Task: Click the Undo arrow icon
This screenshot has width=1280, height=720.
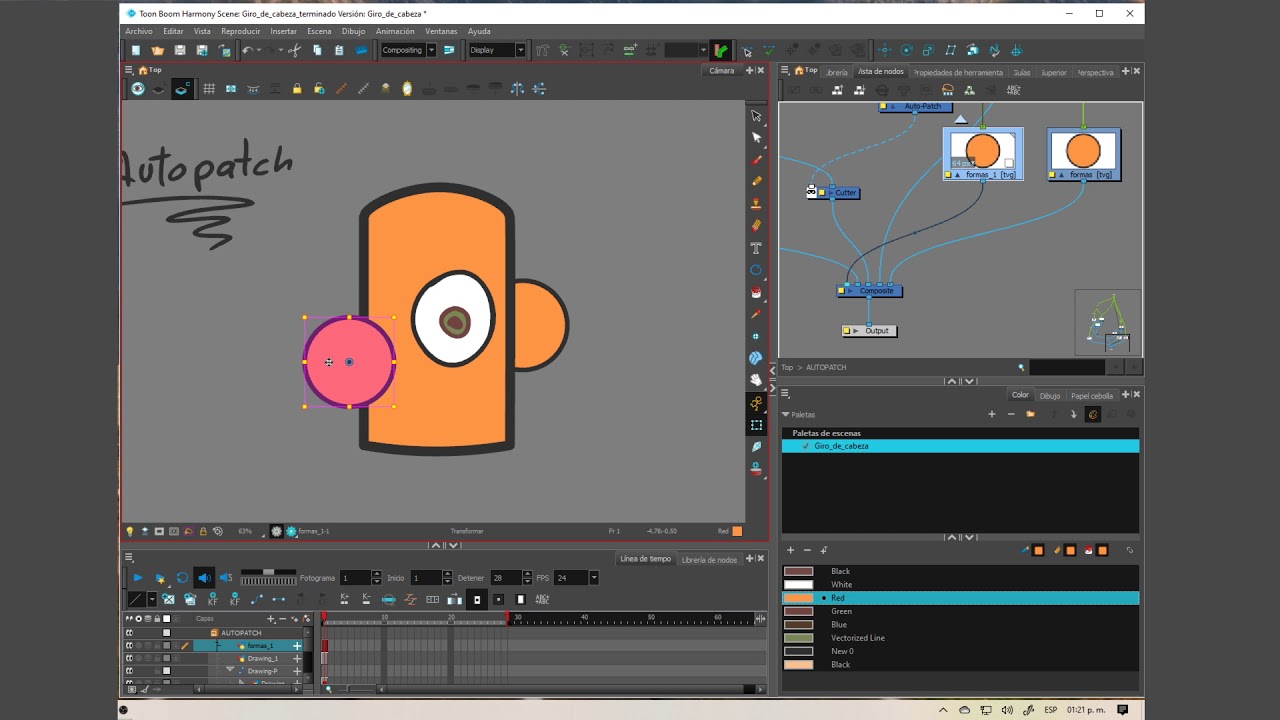Action: [x=247, y=50]
